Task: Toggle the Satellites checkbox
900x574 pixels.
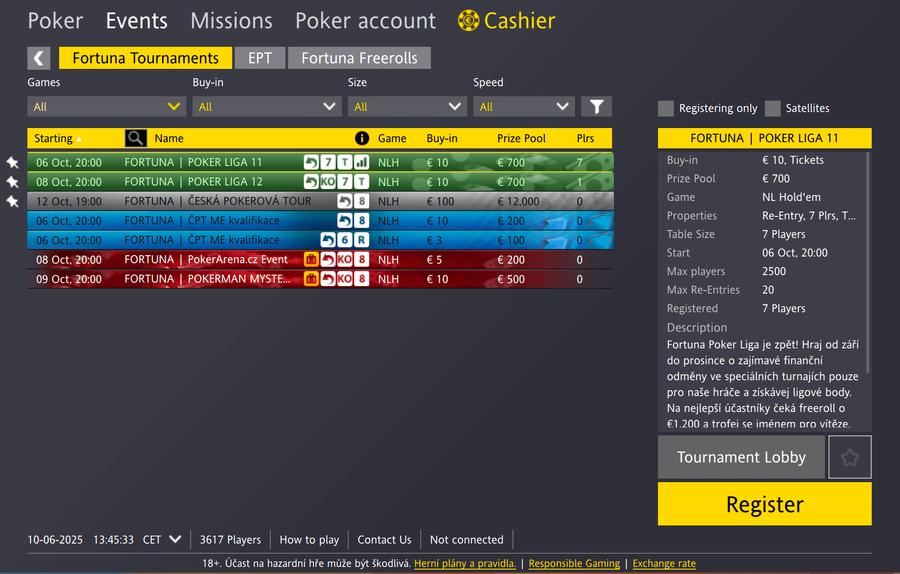Action: click(773, 108)
